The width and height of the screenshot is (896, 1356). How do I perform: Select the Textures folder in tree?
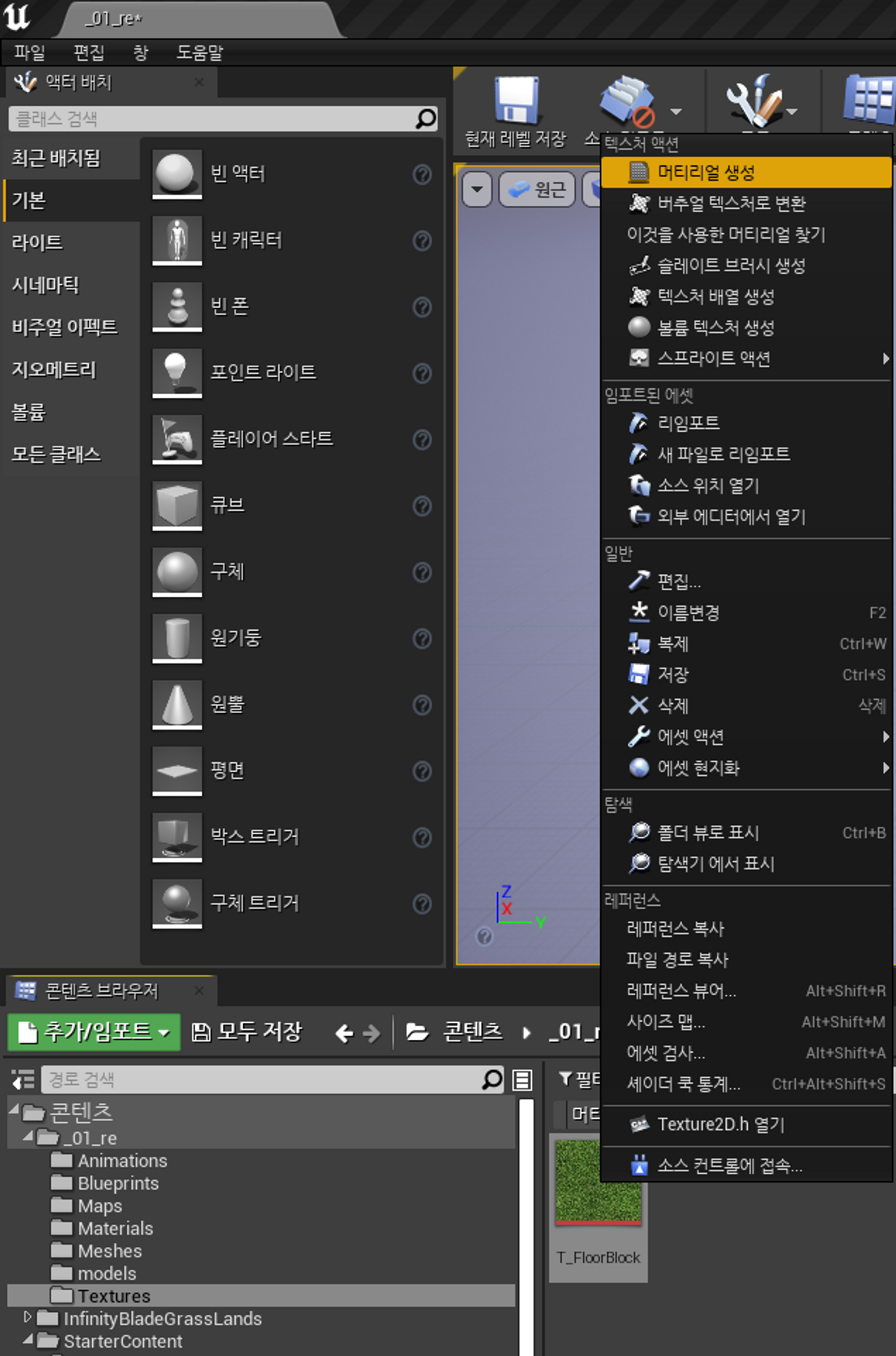tap(261, 1295)
